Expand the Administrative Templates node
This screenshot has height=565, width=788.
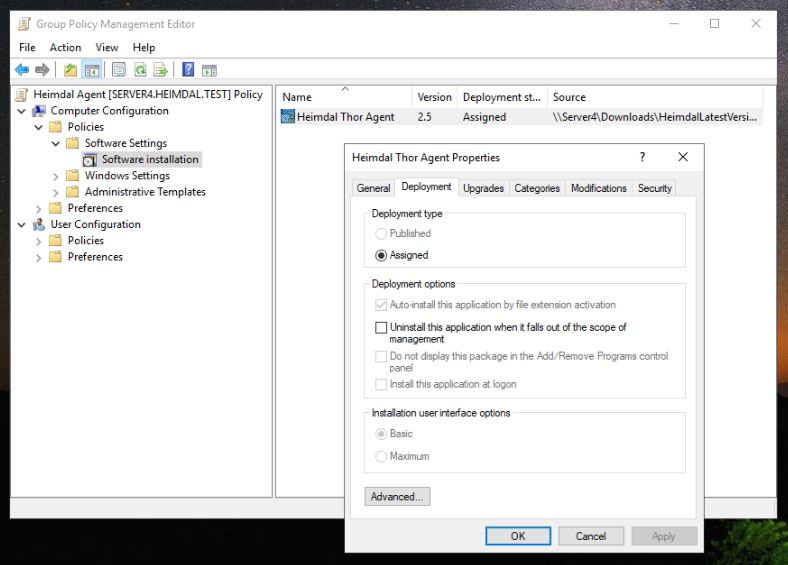coord(56,193)
